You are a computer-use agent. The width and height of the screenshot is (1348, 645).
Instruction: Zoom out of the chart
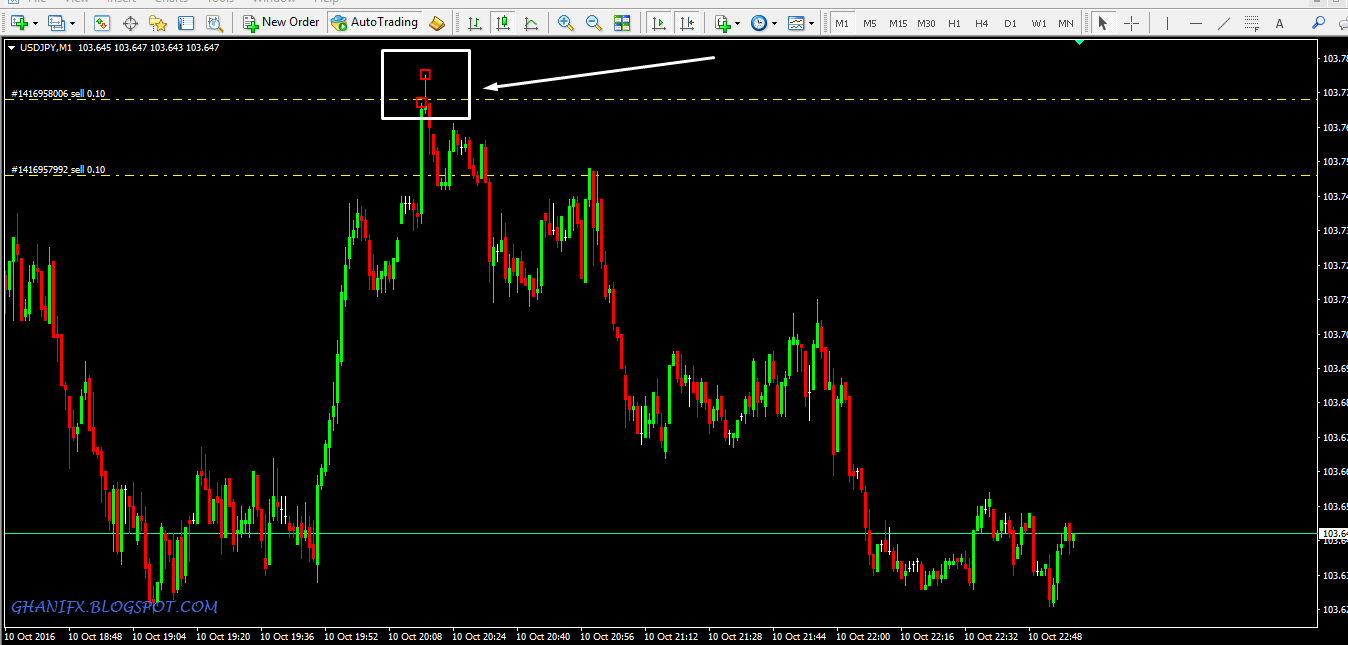pos(594,22)
